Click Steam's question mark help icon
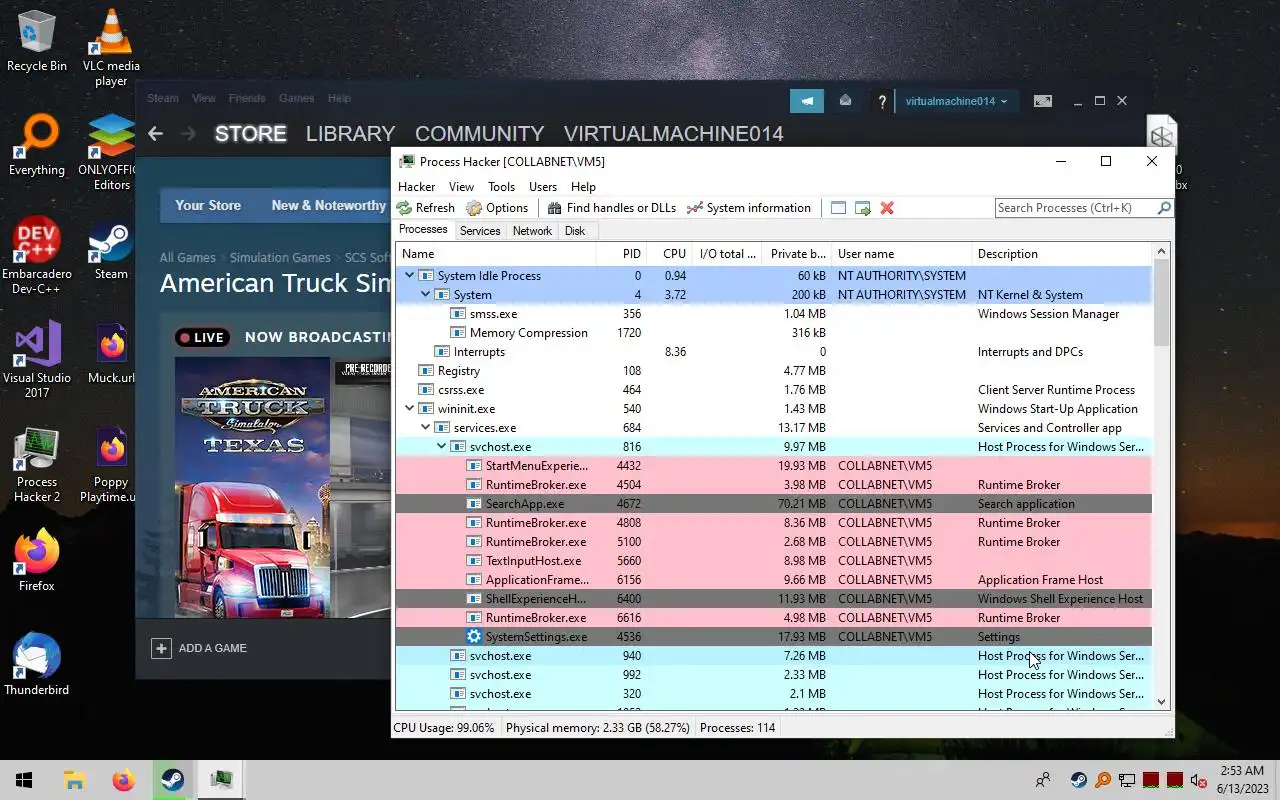The height and width of the screenshot is (800, 1280). (882, 101)
